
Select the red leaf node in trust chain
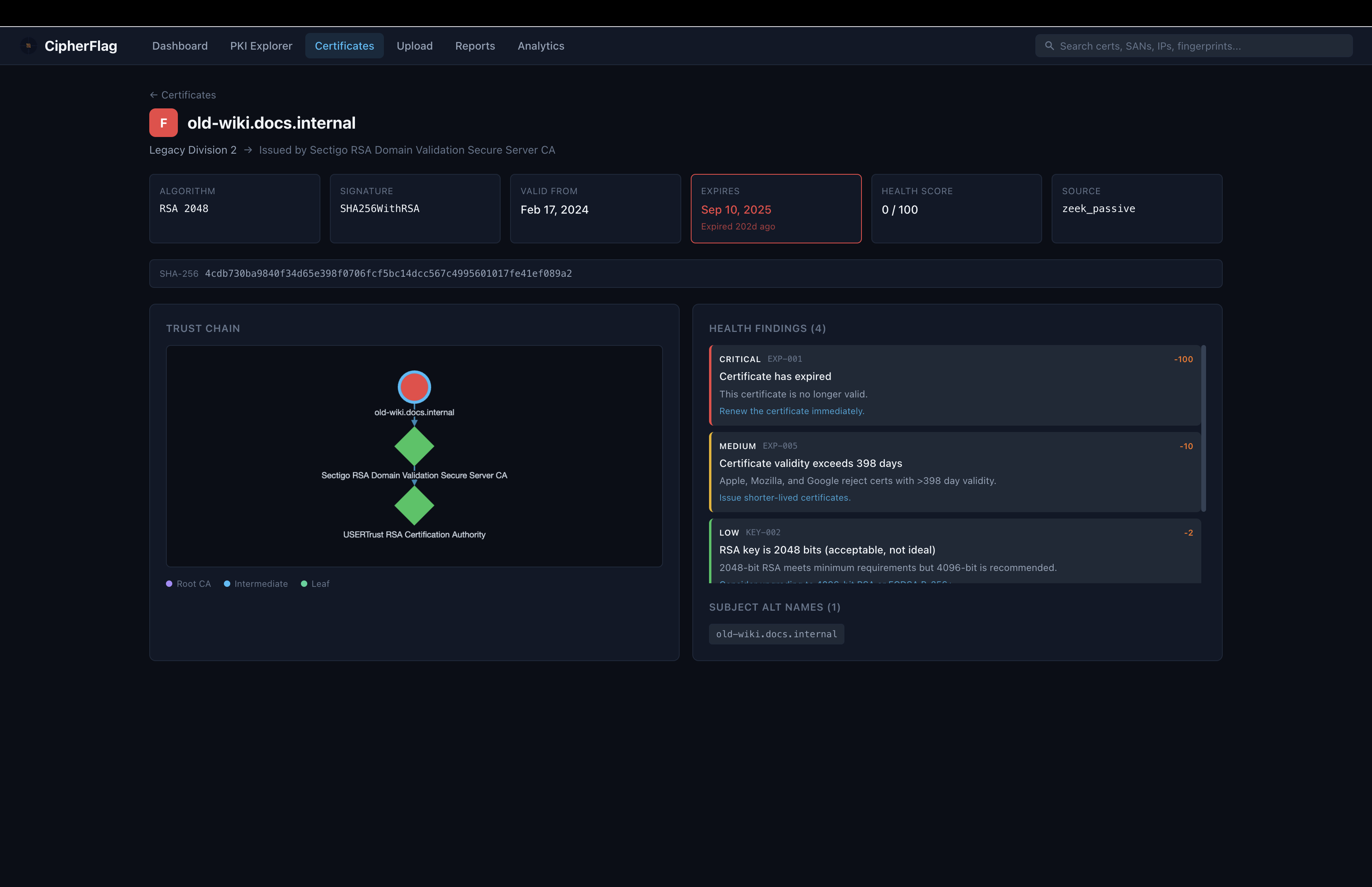point(414,386)
